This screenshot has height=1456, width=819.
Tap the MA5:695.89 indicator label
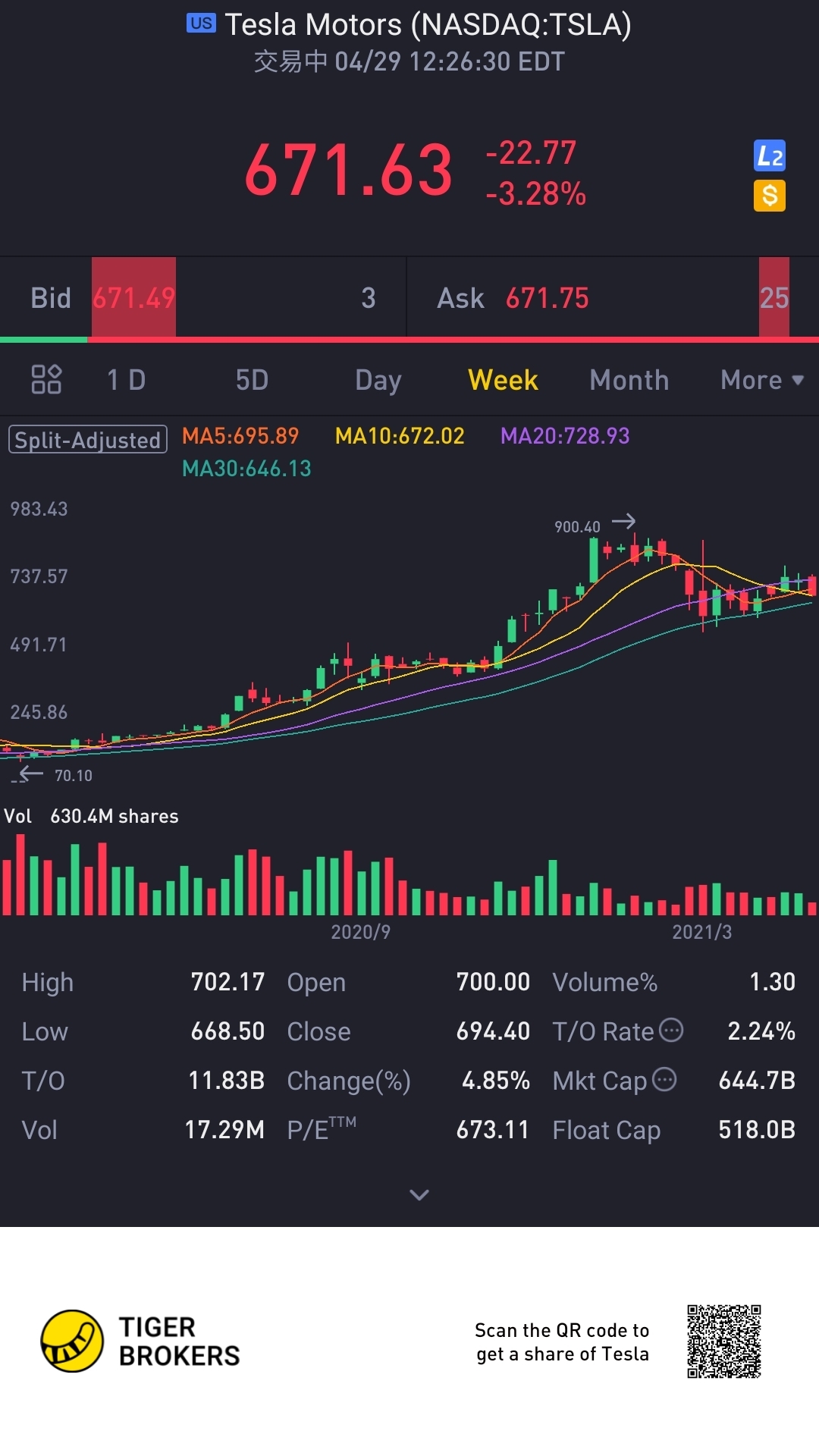pyautogui.click(x=240, y=436)
